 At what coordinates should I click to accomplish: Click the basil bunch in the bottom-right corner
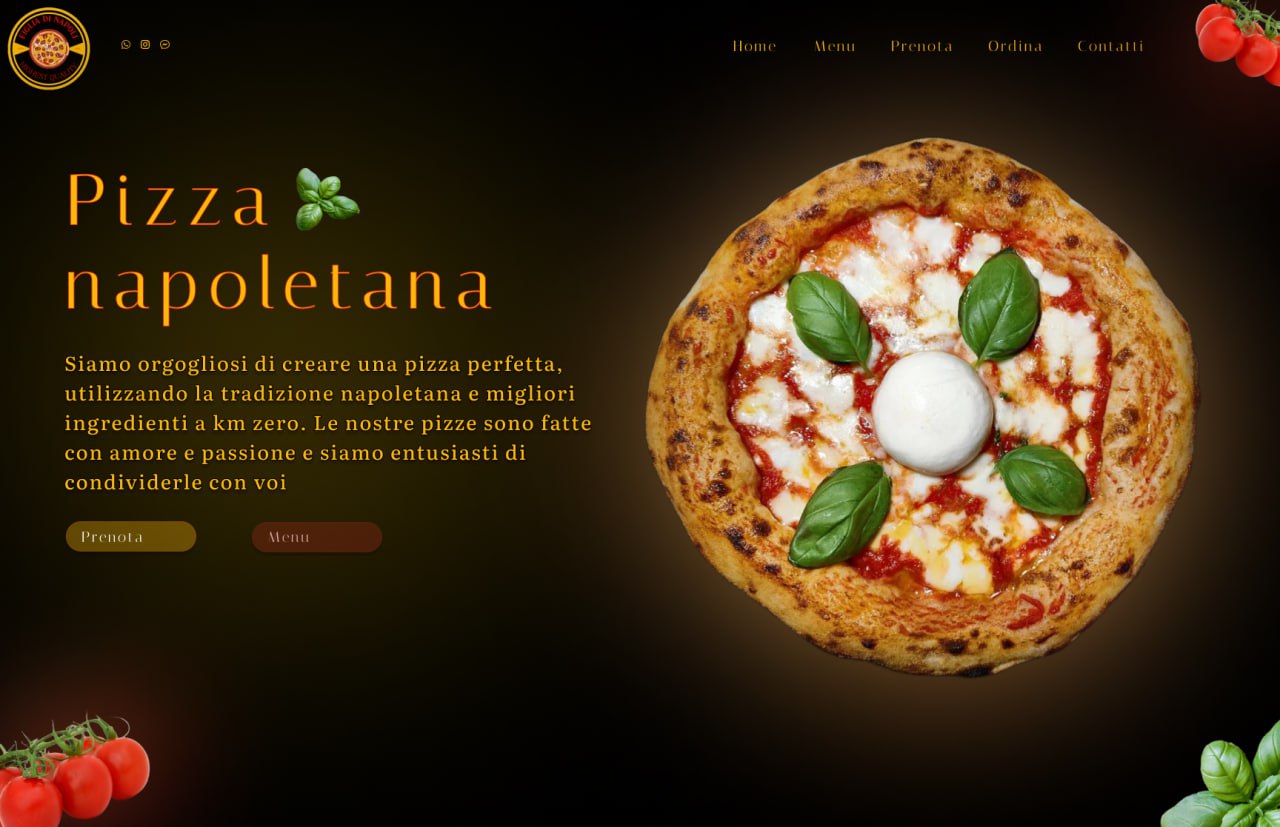click(1227, 776)
